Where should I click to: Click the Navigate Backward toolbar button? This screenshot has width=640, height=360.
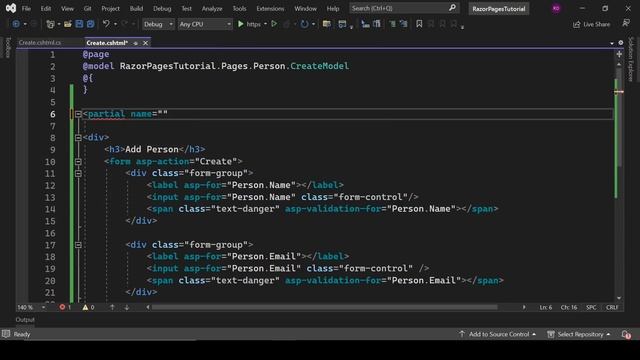click(16, 24)
